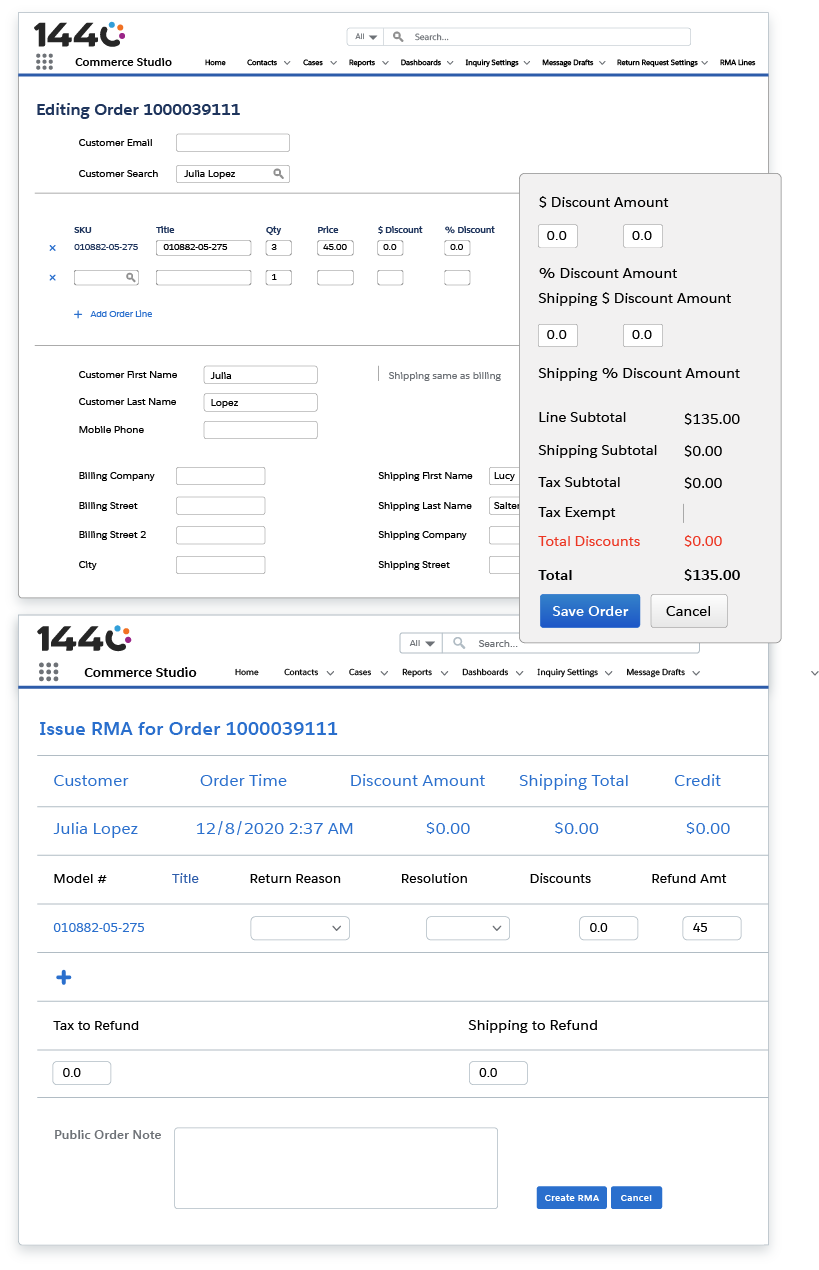
Task: Remove the 010882-05-275 order line with X
Action: tap(53, 248)
